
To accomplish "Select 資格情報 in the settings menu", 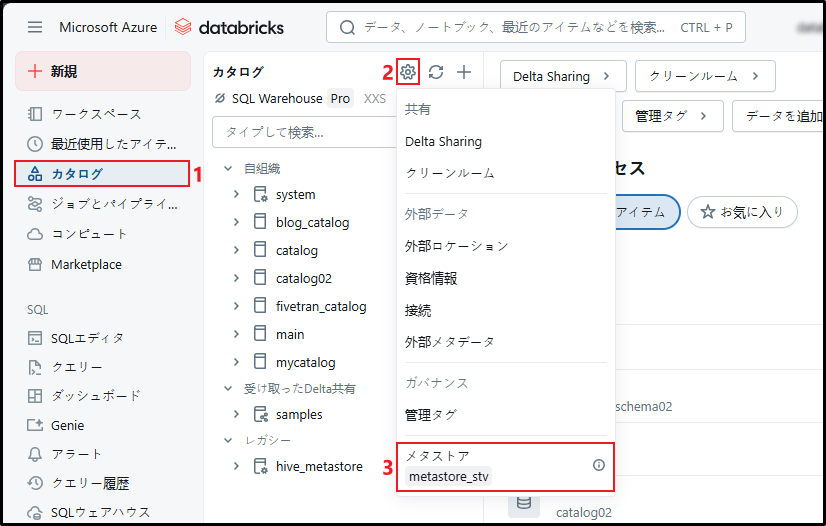I will click(431, 278).
